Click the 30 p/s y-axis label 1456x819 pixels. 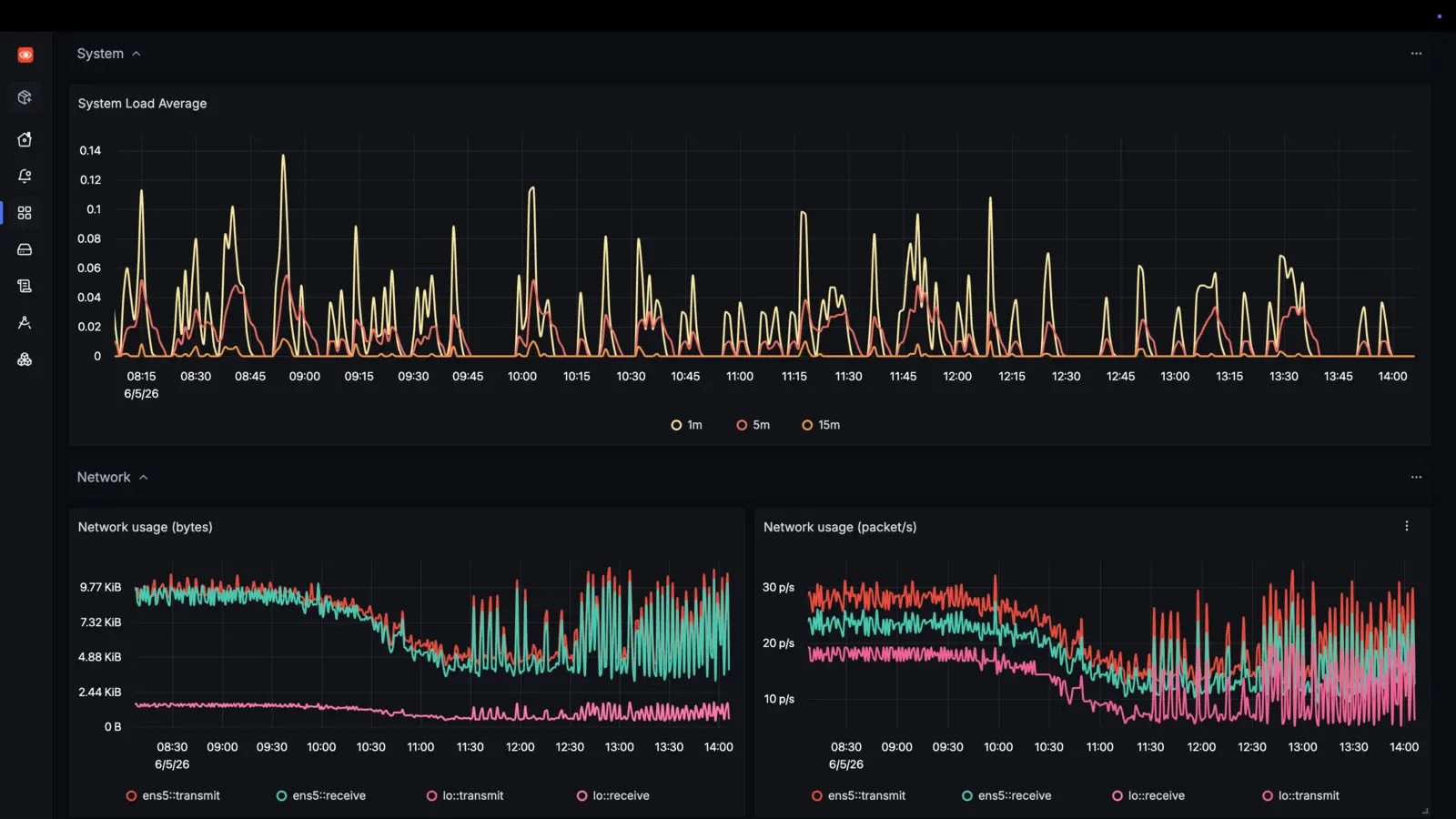[778, 587]
